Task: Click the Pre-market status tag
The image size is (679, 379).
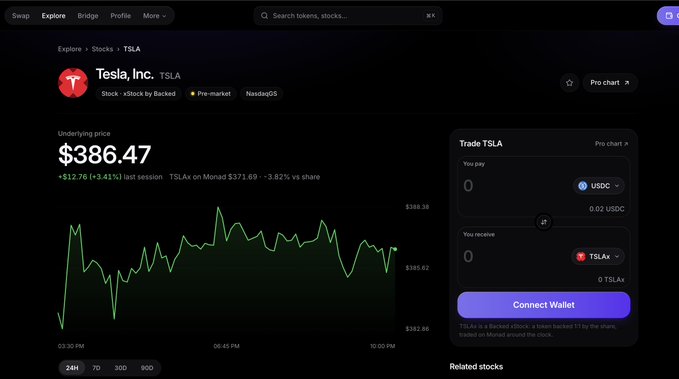Action: [211, 94]
